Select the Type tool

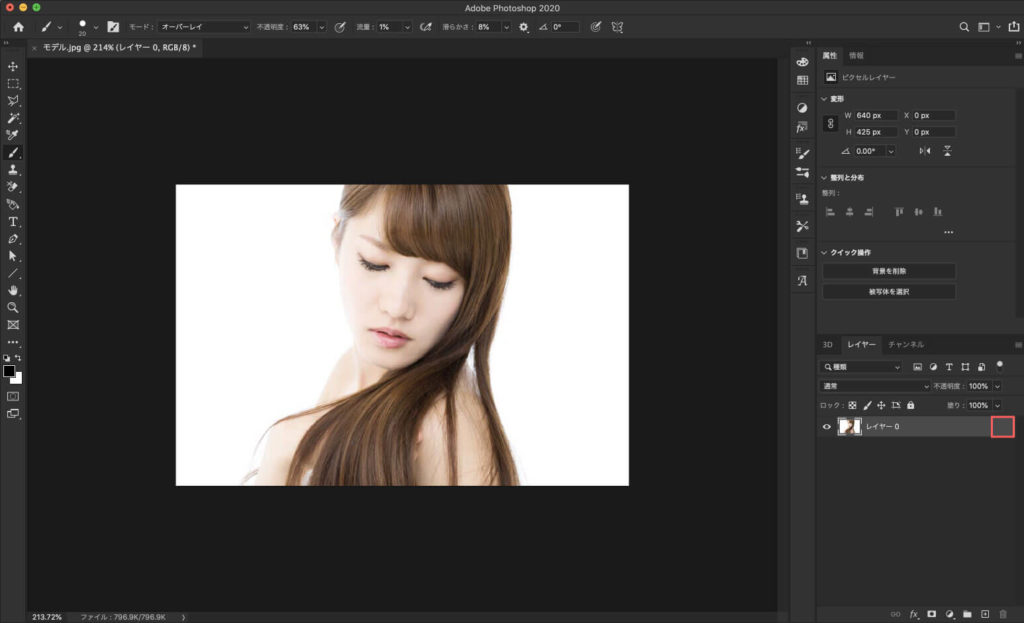pyautogui.click(x=13, y=222)
